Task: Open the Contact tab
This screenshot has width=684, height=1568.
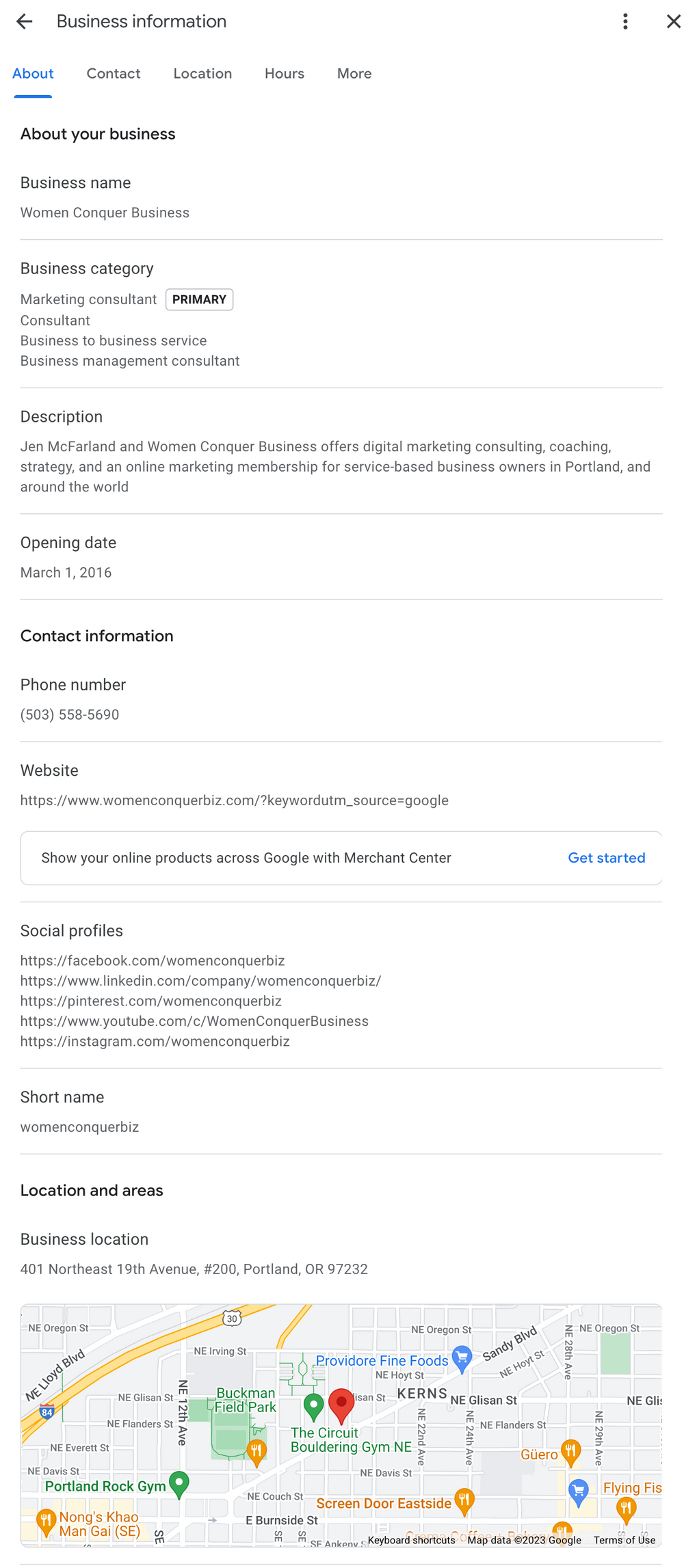Action: click(x=113, y=73)
